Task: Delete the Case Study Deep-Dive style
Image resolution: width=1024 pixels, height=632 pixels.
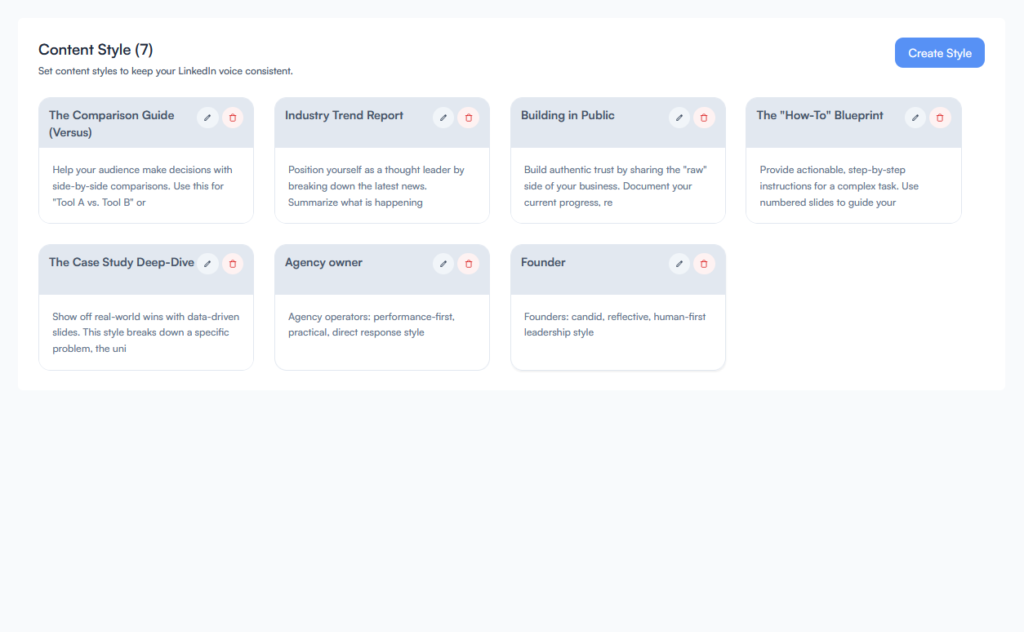Action: pyautogui.click(x=232, y=264)
